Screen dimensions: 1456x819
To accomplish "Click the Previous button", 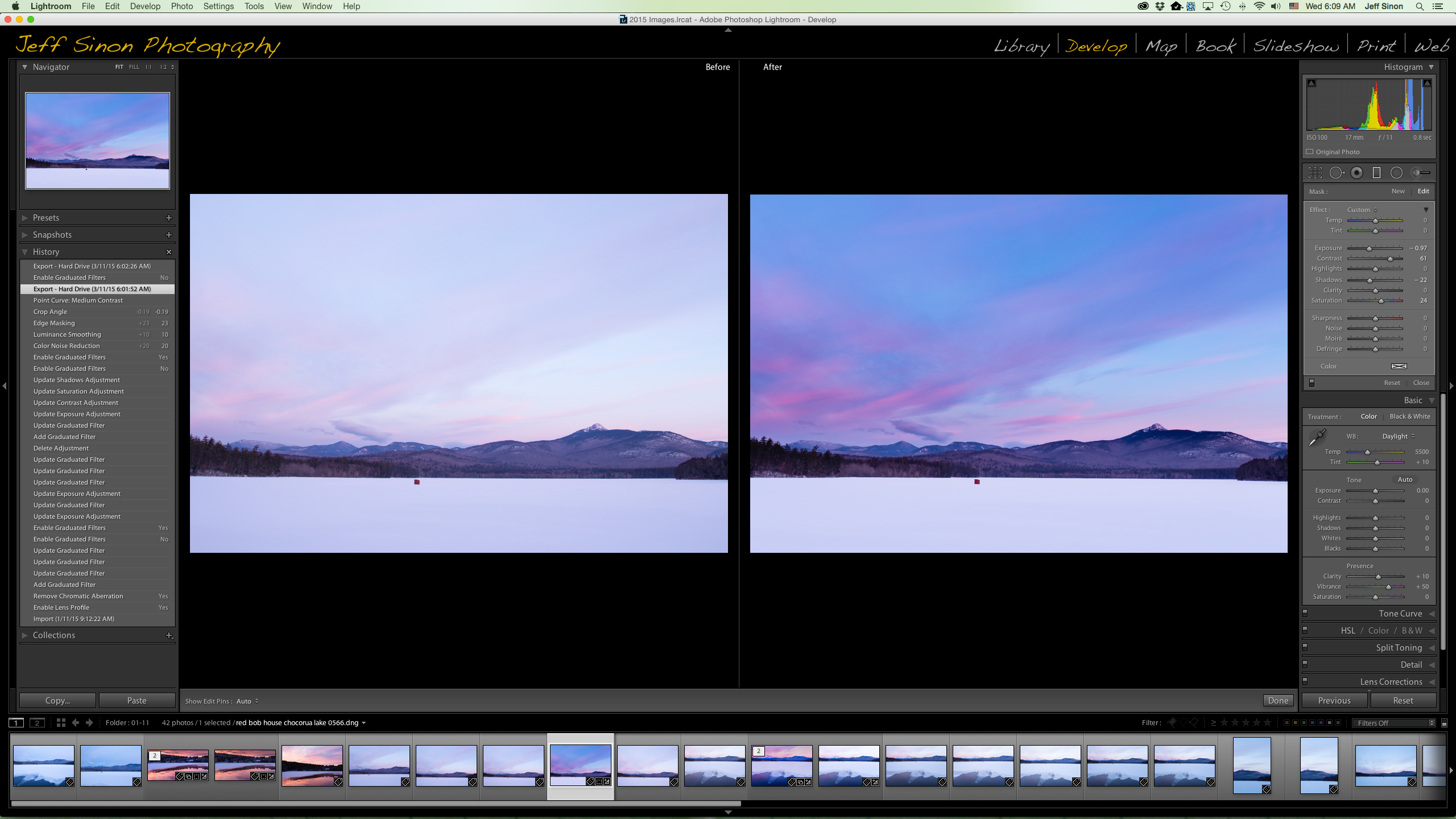I will 1334,701.
